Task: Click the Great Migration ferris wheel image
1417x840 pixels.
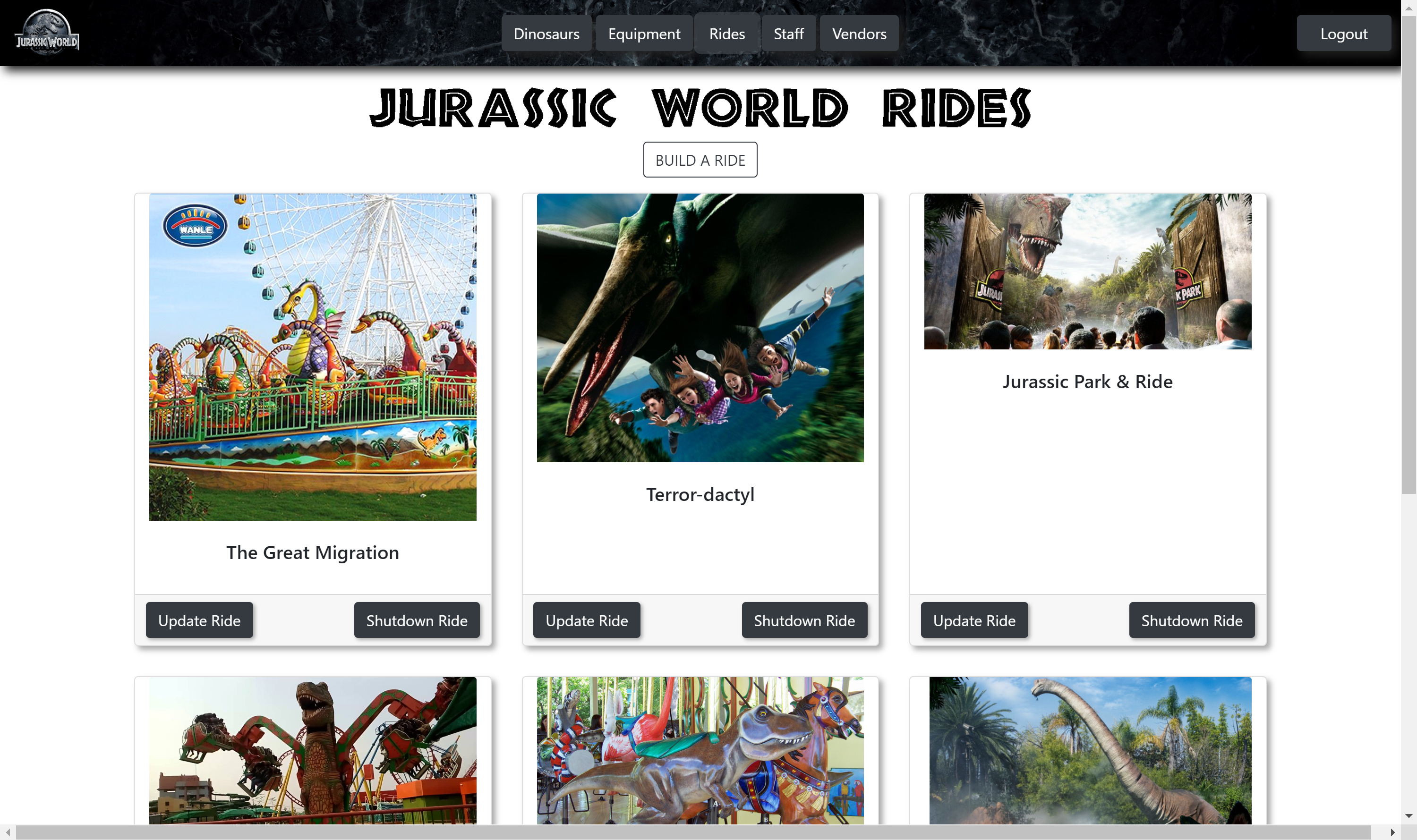Action: coord(313,356)
